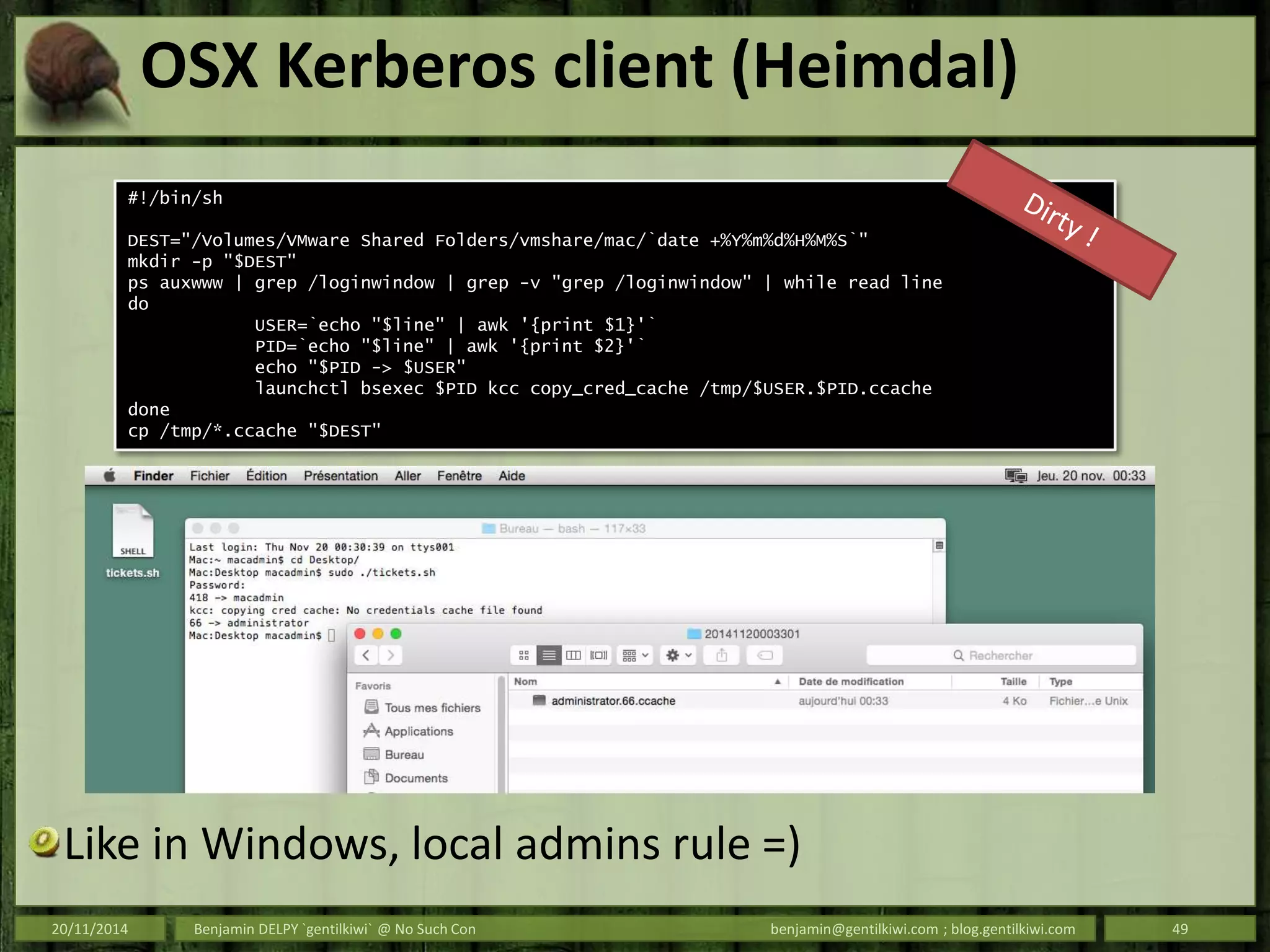1270x952 pixels.
Task: Click the 20141120003301 Finder window title
Action: tap(744, 633)
